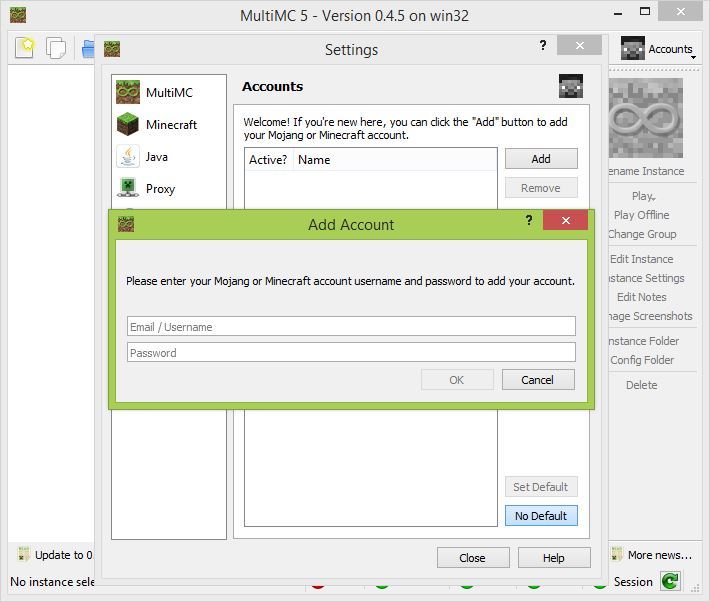Minimize the MultiMC main window
The height and width of the screenshot is (602, 710).
click(x=618, y=13)
